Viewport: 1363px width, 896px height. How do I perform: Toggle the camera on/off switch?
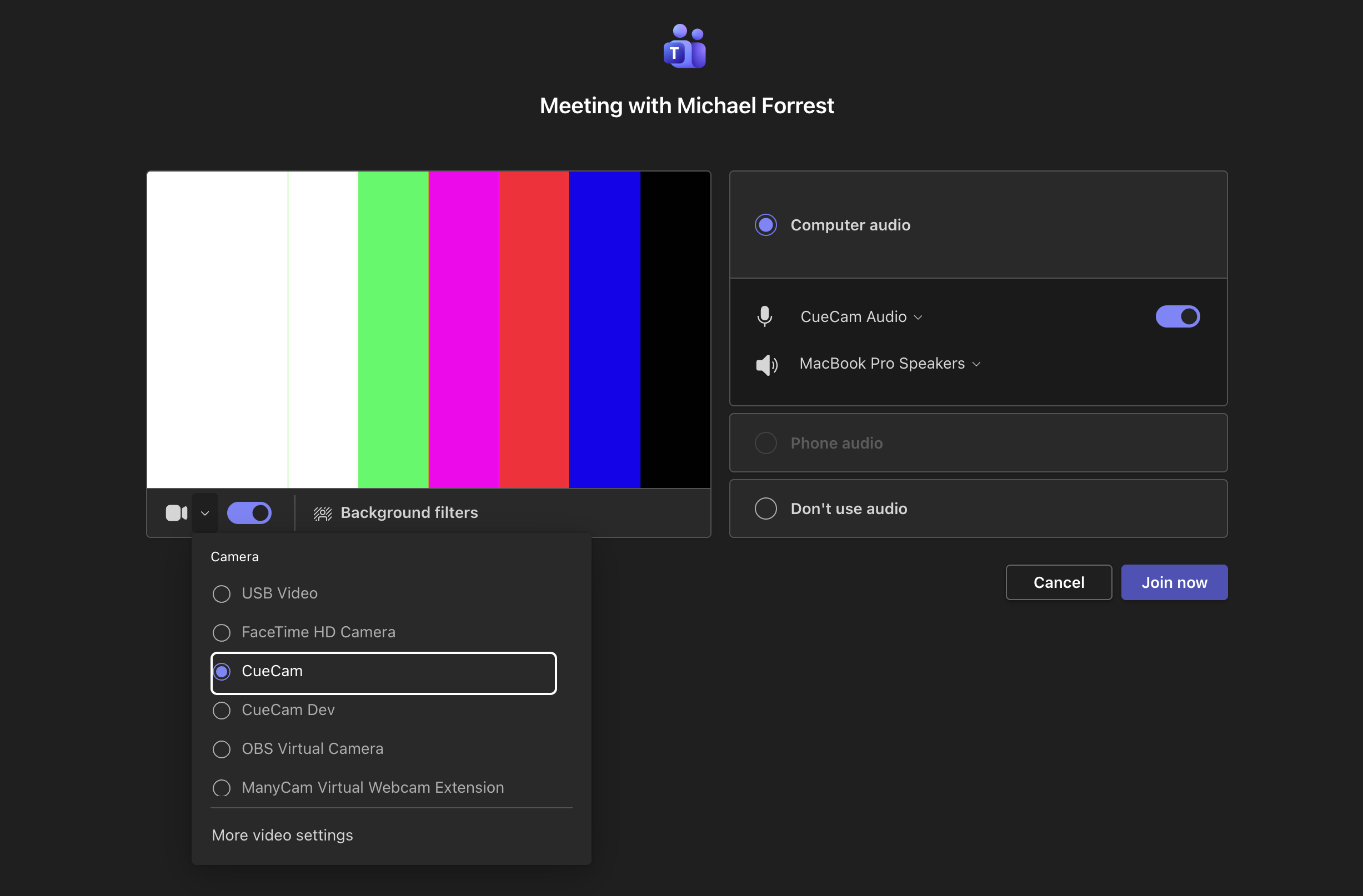click(x=249, y=513)
